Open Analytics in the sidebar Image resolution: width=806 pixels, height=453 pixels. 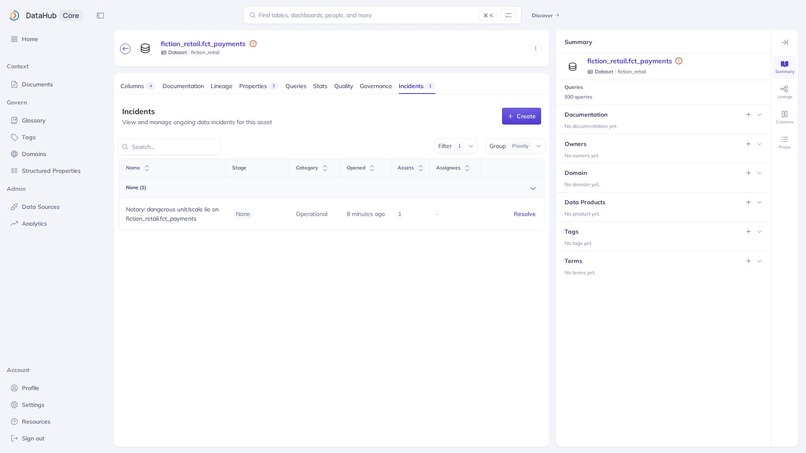pos(29,224)
